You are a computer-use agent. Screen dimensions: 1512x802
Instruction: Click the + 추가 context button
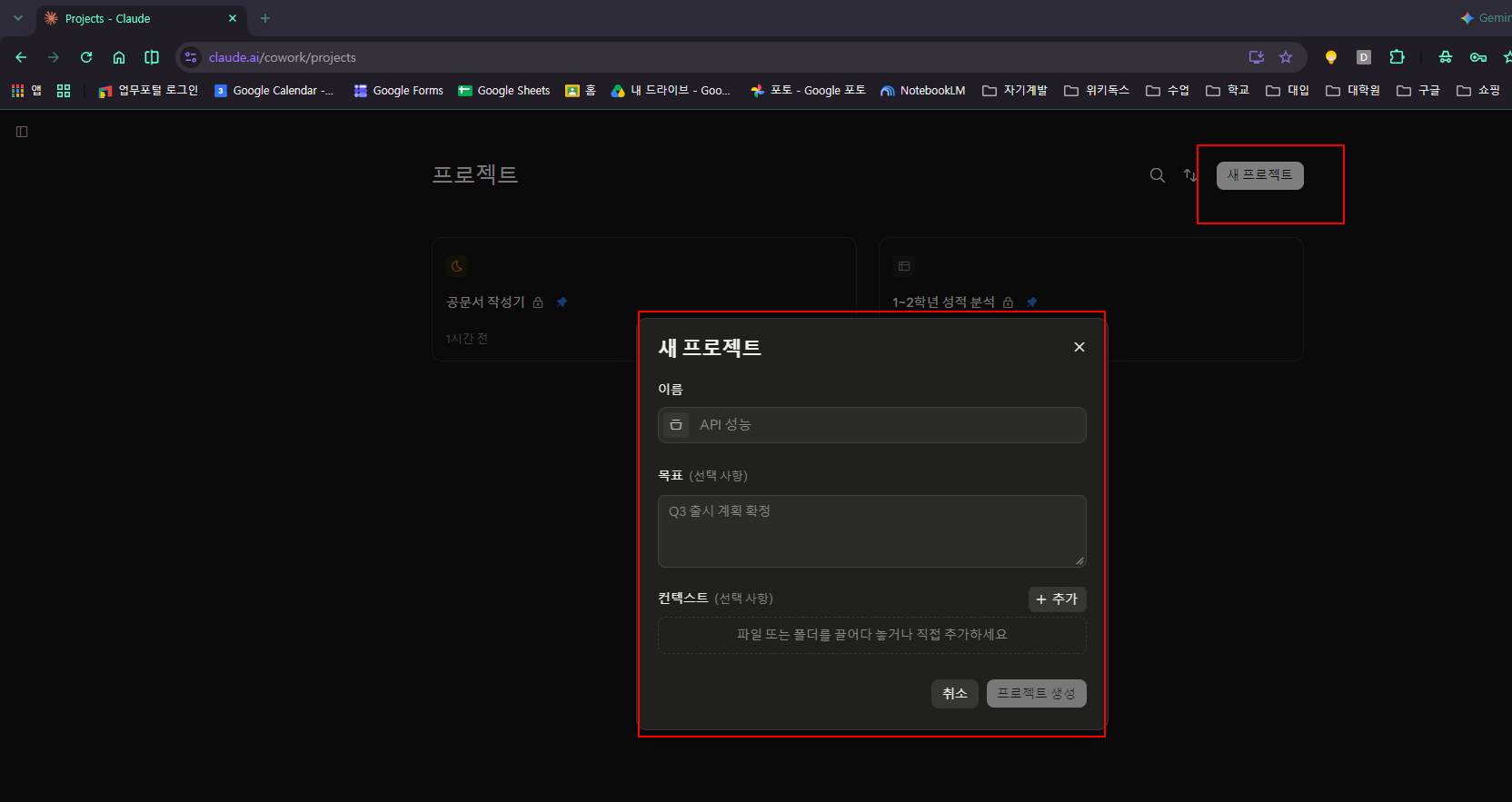pyautogui.click(x=1057, y=599)
